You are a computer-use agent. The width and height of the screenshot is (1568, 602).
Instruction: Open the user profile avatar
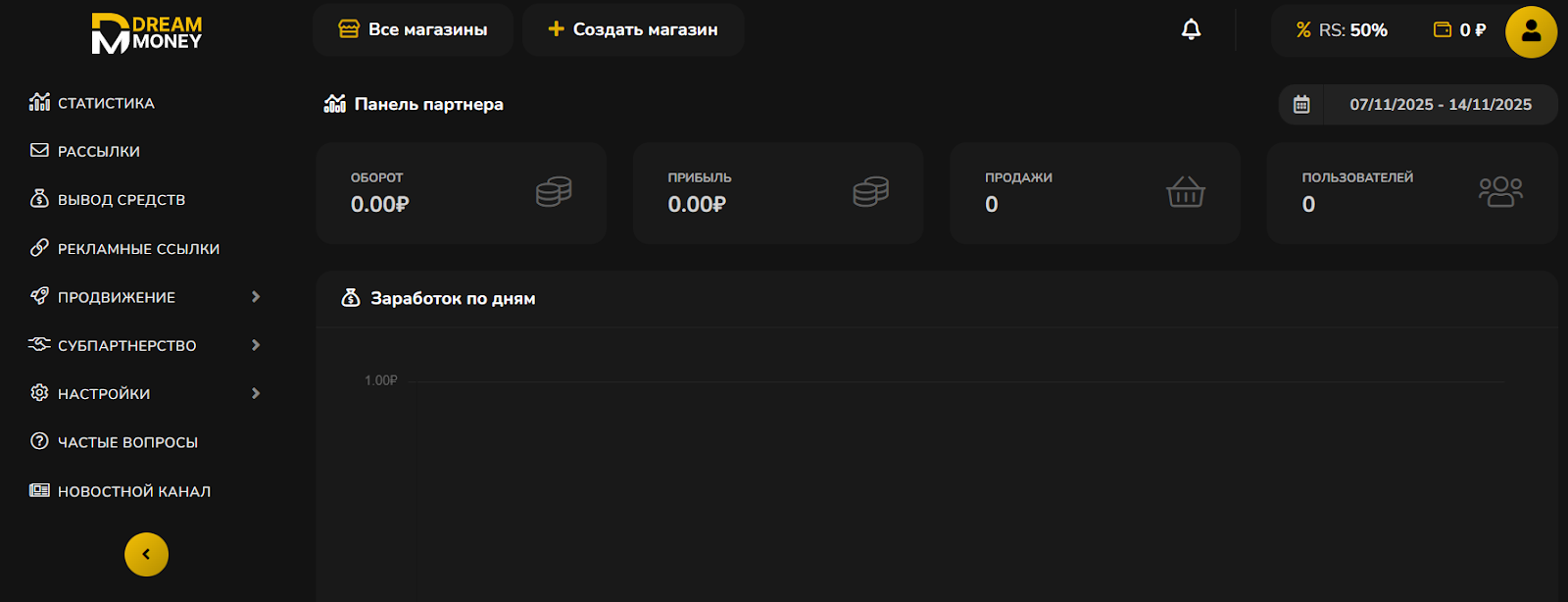click(1531, 31)
